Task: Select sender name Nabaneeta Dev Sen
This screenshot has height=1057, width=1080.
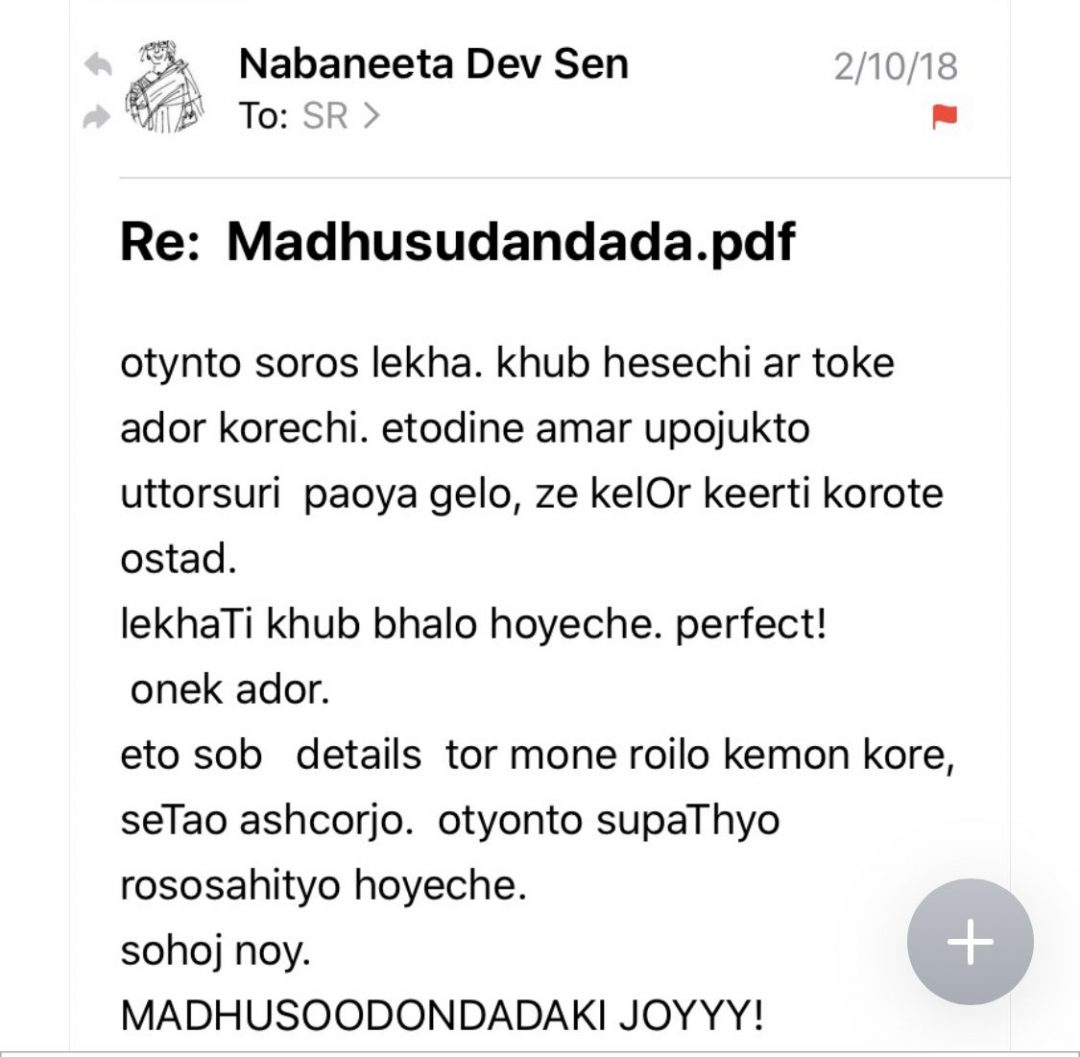Action: 434,65
